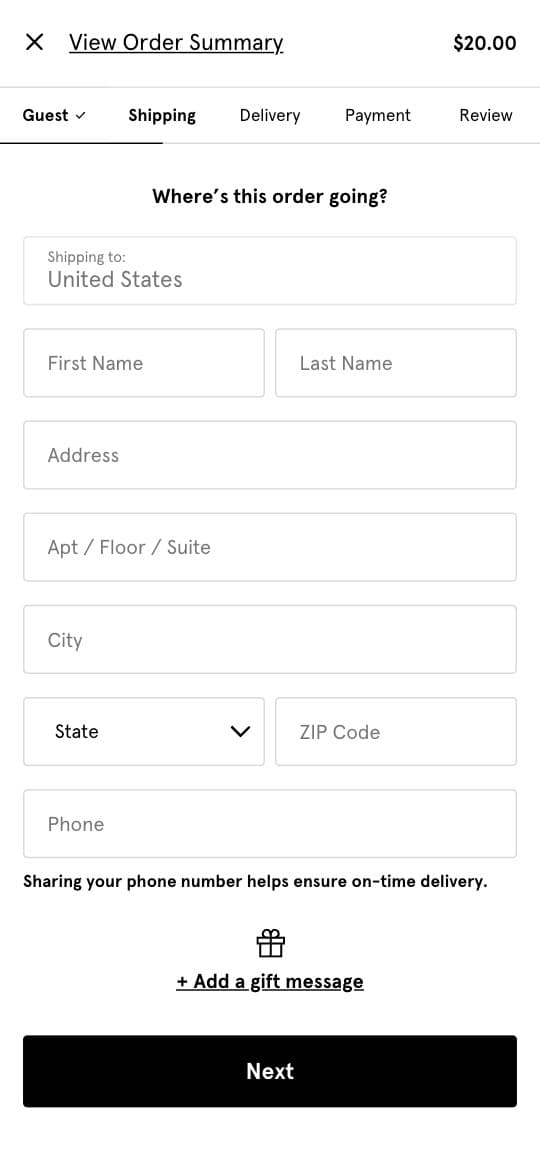The image size is (540, 1170).
Task: Click the ZIP Code field
Action: tap(396, 731)
